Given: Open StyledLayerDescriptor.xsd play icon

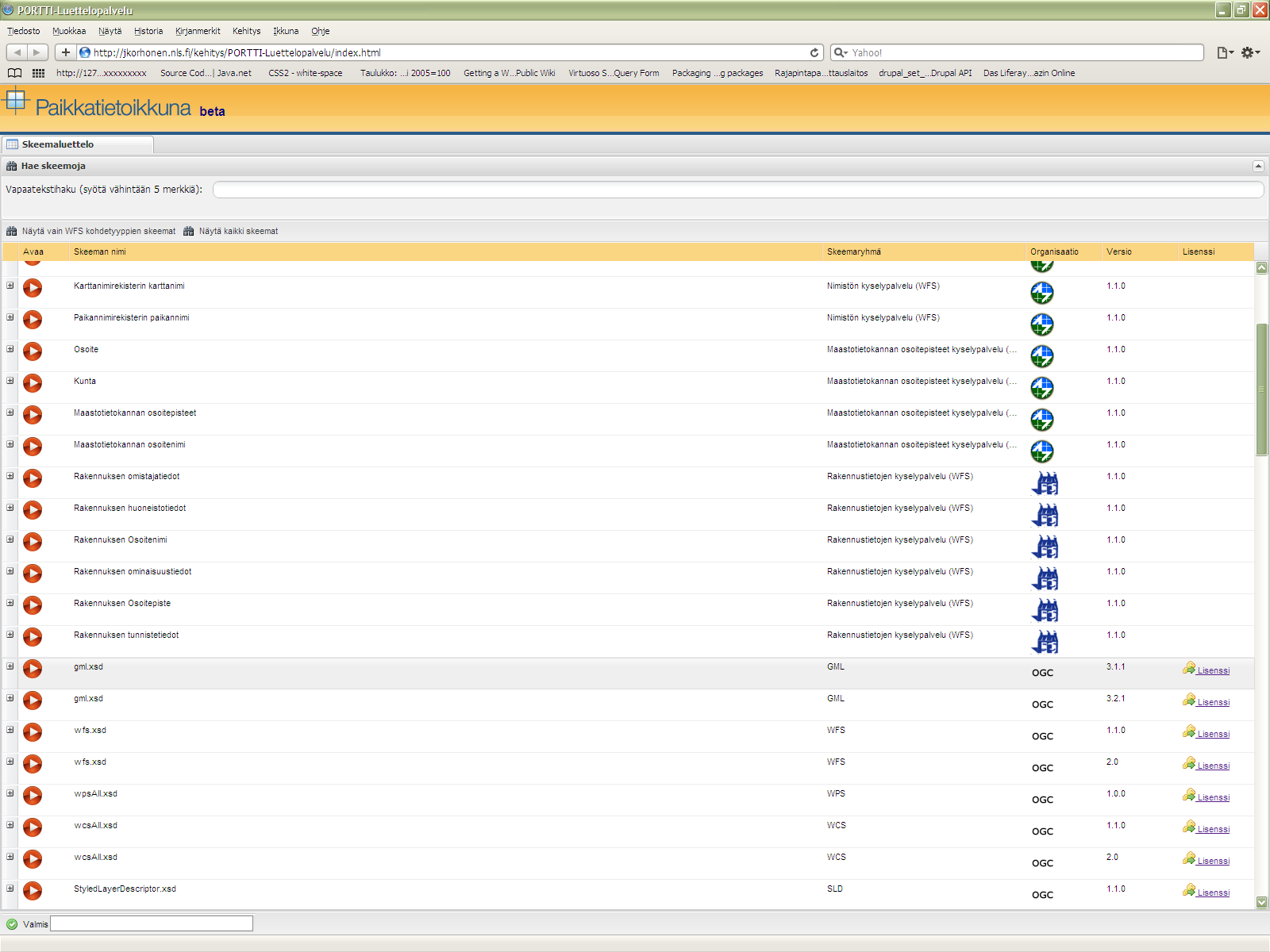Looking at the screenshot, I should point(33,890).
